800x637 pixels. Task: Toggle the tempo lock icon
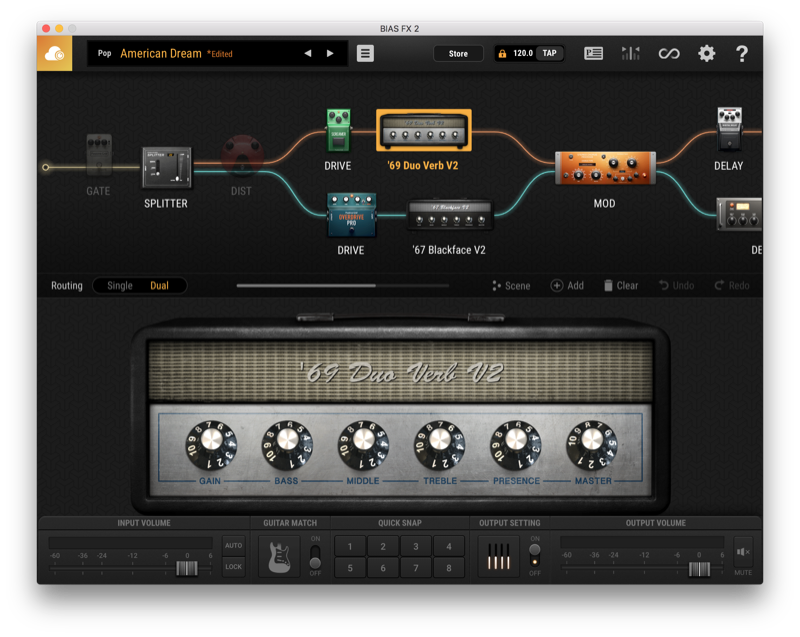pos(502,54)
